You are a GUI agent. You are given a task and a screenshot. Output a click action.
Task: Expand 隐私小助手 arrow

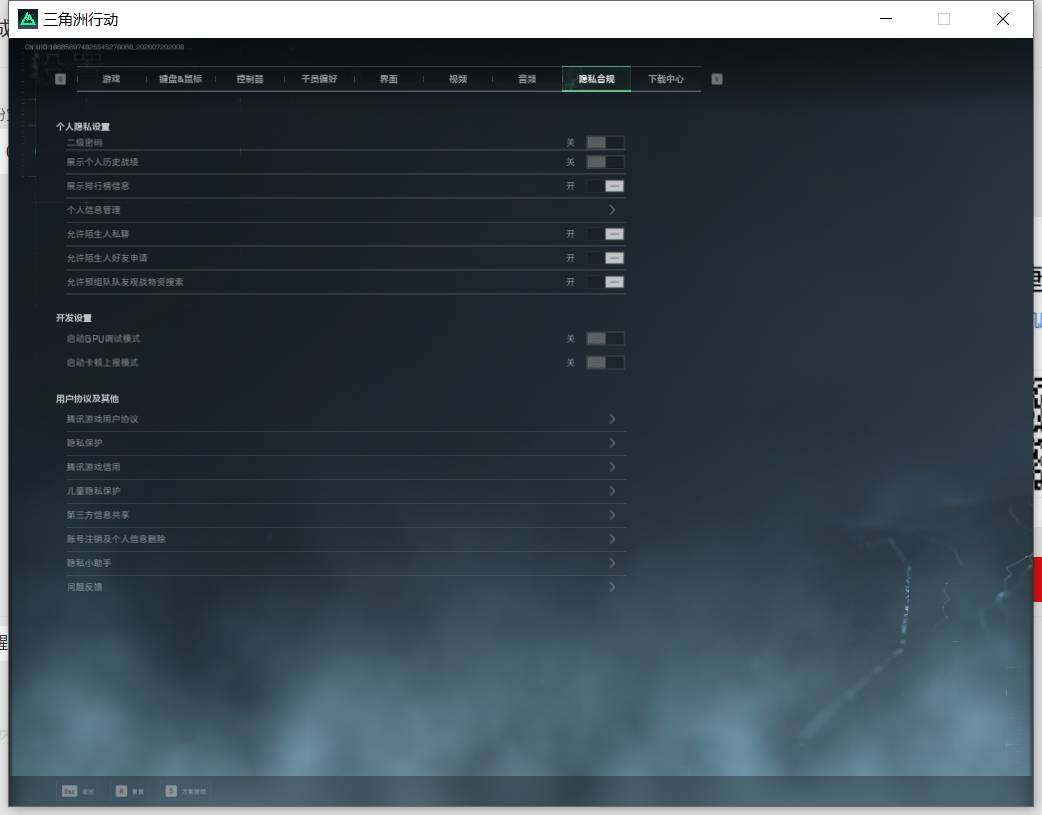[612, 562]
